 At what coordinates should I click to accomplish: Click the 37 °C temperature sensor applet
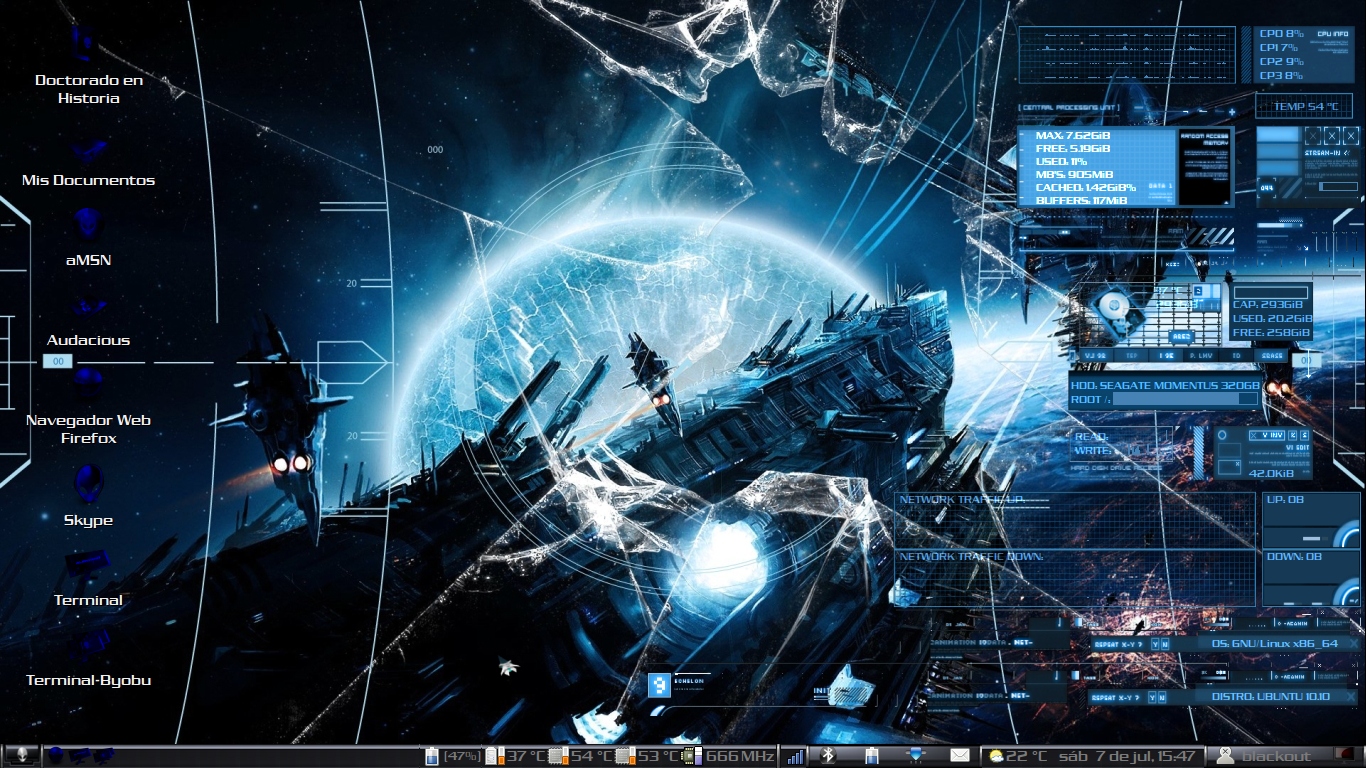(514, 756)
